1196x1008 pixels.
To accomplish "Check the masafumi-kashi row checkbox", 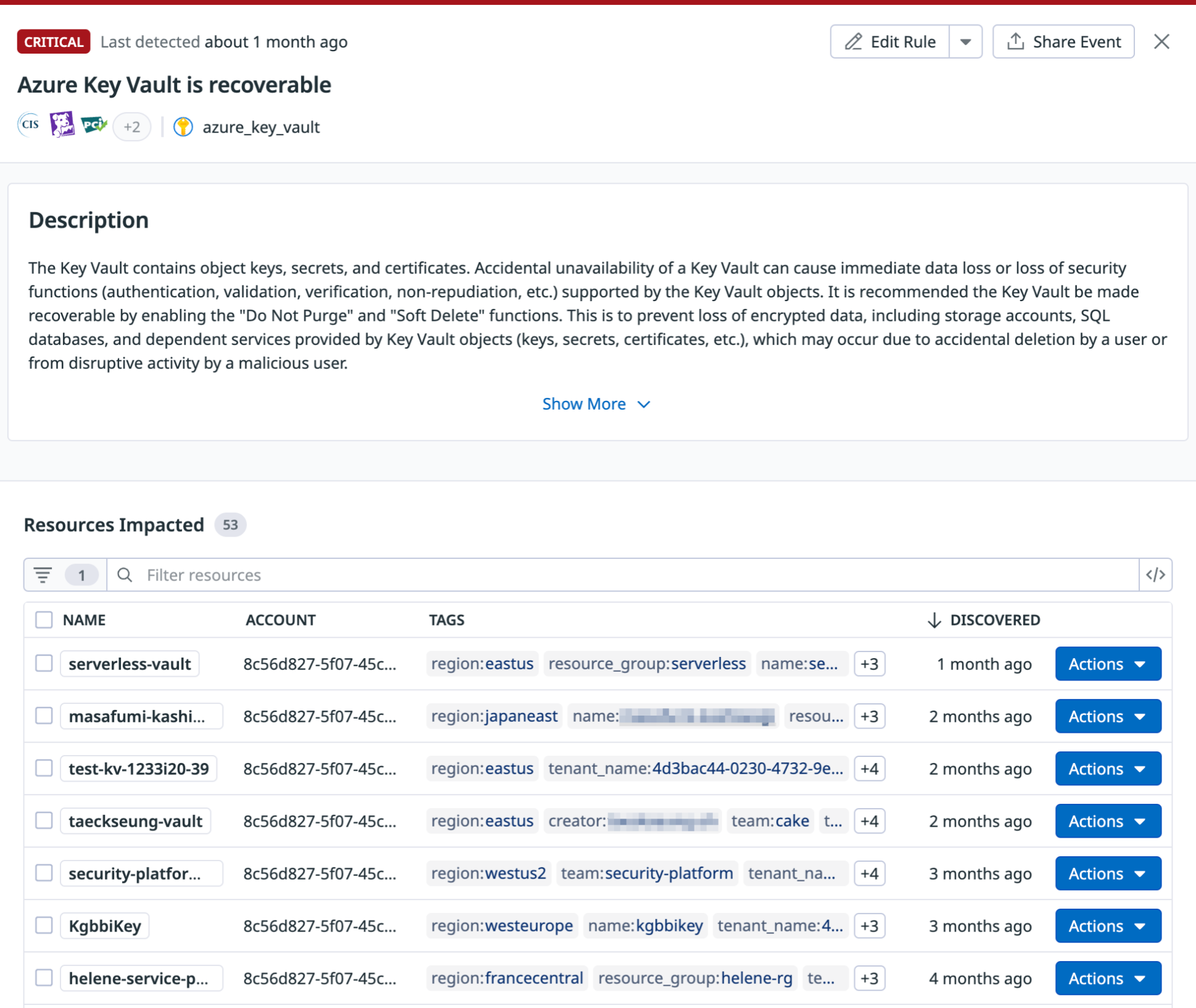I will point(44,716).
